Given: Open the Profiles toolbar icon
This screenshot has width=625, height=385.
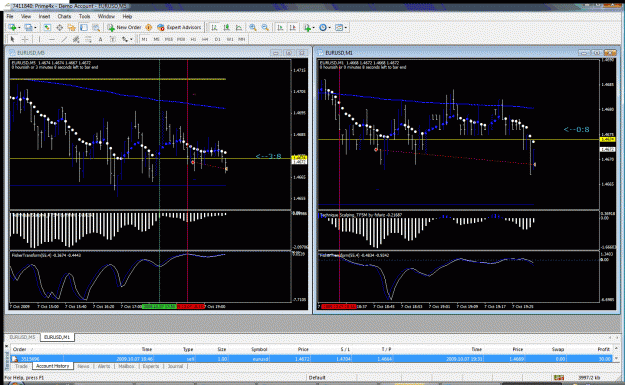Looking at the screenshot, I should pos(28,28).
